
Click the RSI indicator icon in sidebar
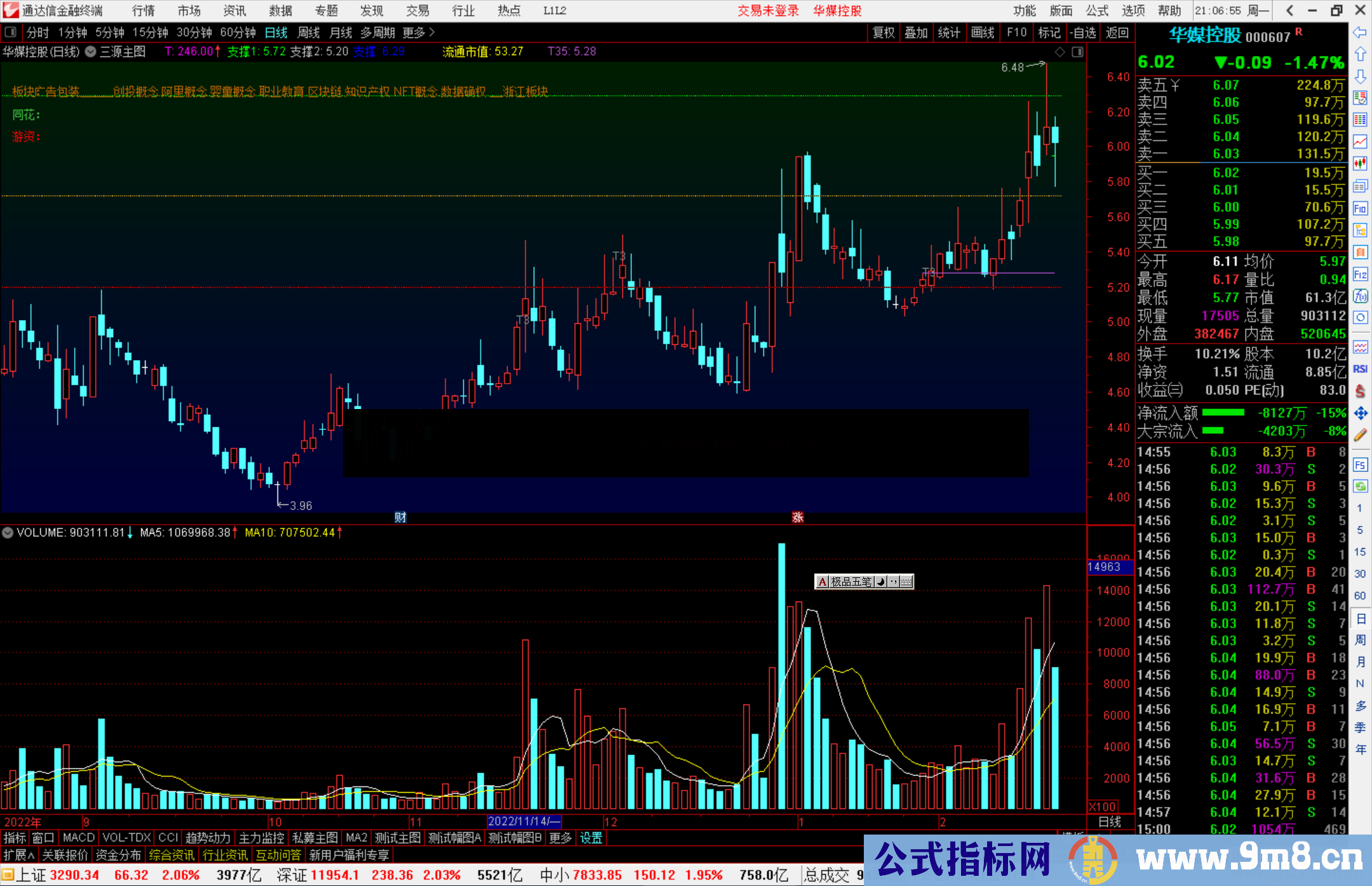tap(1360, 369)
